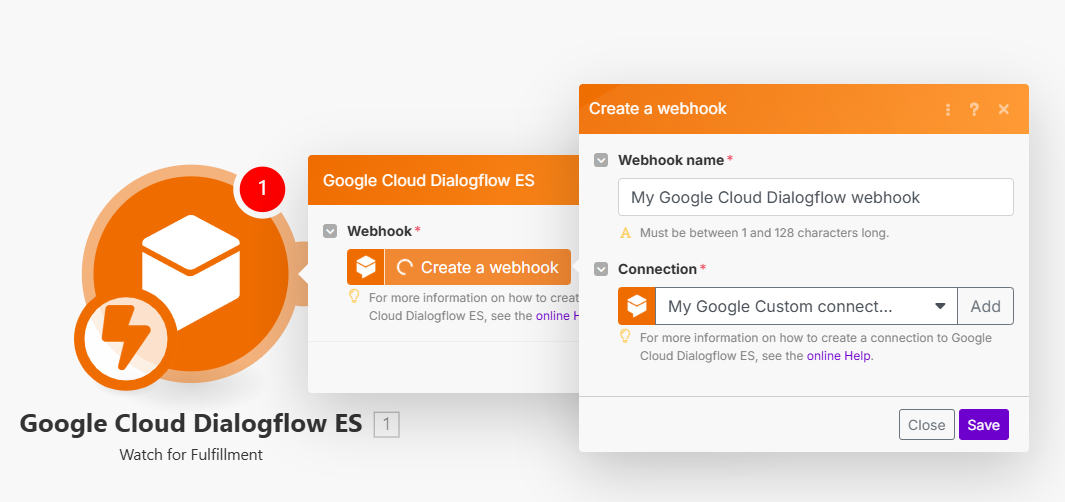Click the lightbulb hint icon under Connection

pyautogui.click(x=625, y=336)
